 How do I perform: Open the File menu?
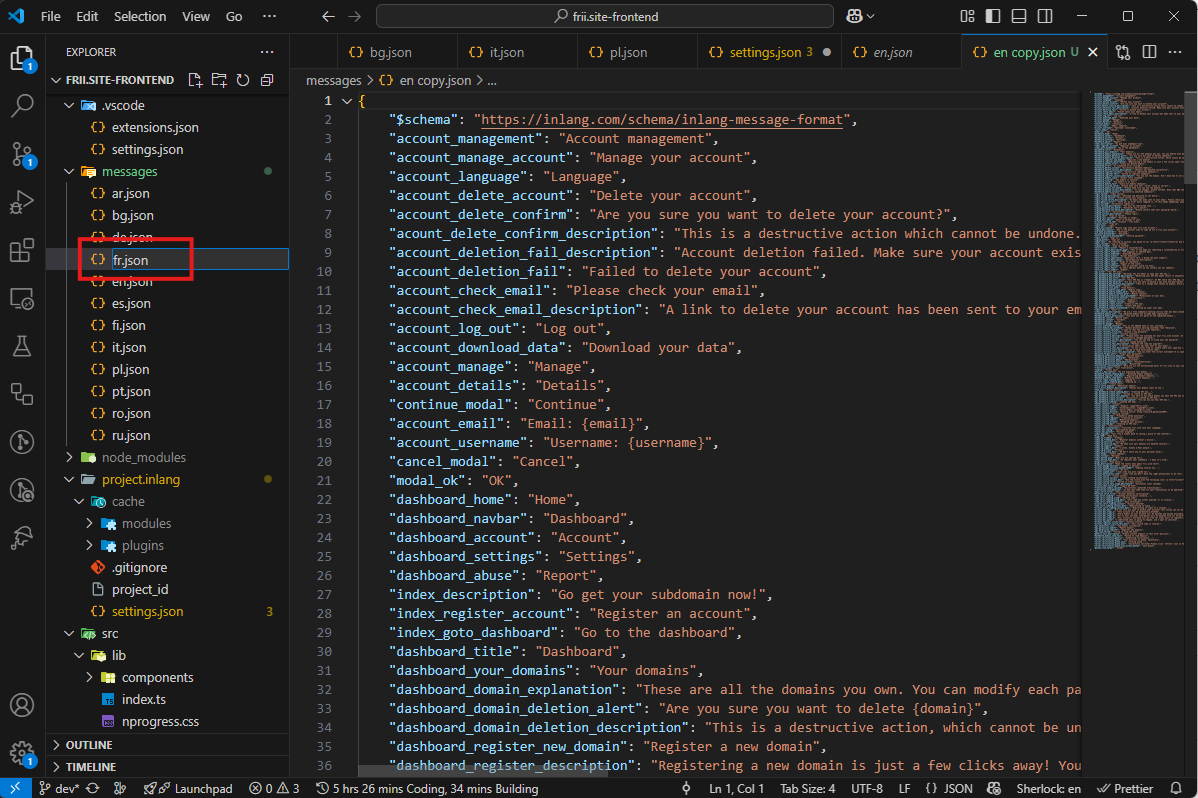50,16
